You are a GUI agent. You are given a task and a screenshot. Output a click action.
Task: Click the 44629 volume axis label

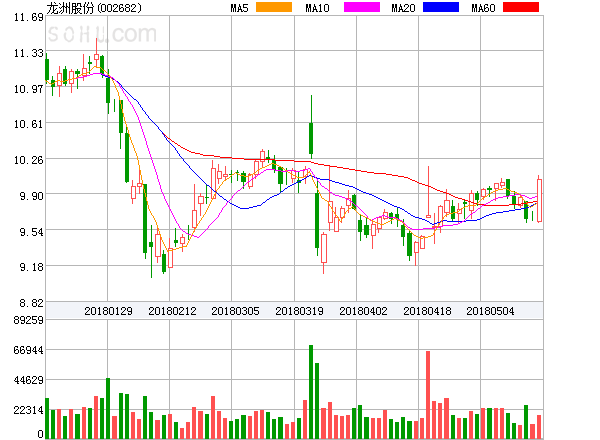coord(29,380)
